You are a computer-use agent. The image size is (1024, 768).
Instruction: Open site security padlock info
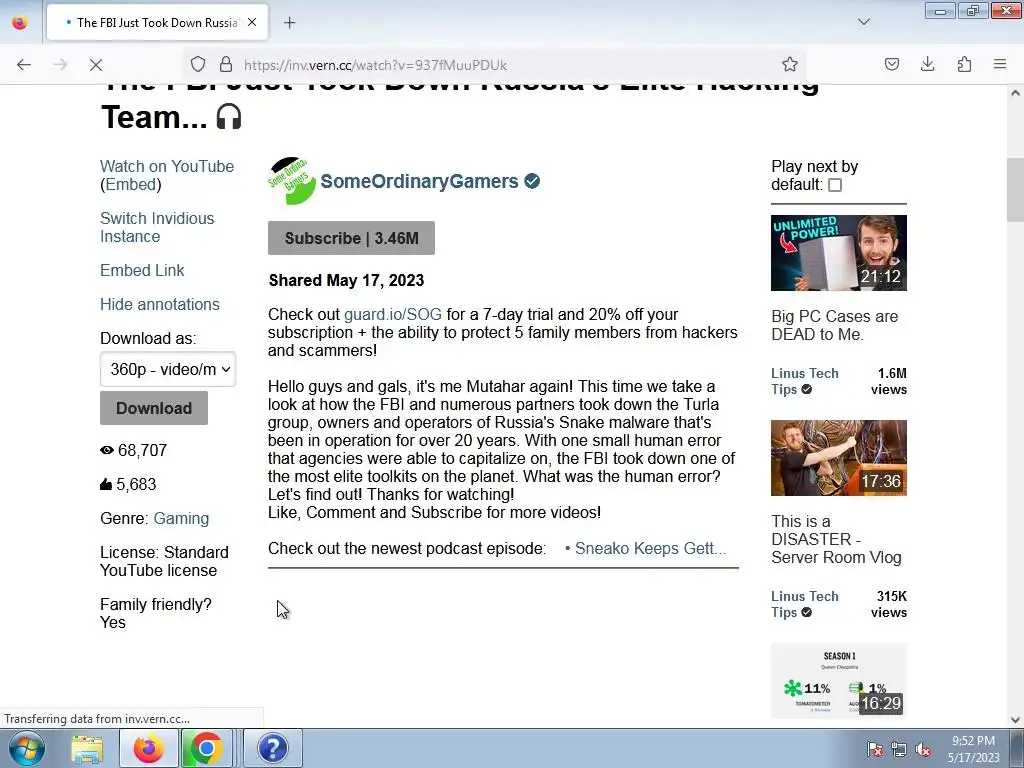226,64
